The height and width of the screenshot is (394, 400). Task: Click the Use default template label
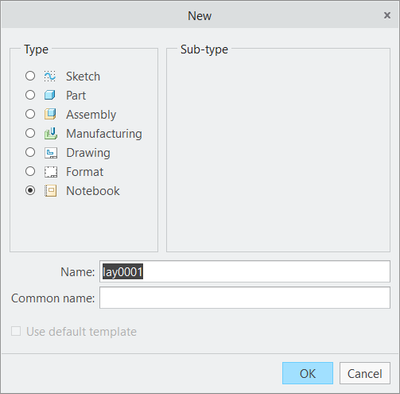click(81, 331)
